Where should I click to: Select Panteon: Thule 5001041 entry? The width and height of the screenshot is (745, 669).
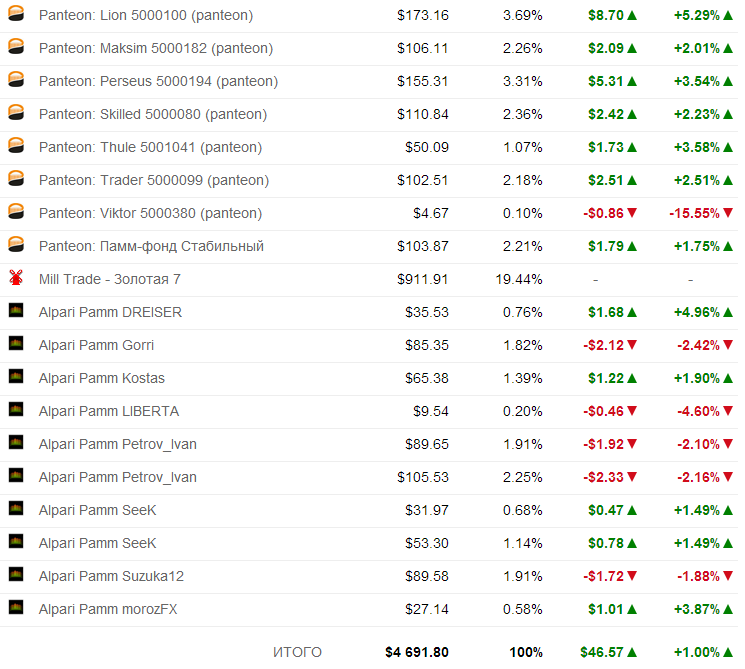[x=150, y=147]
